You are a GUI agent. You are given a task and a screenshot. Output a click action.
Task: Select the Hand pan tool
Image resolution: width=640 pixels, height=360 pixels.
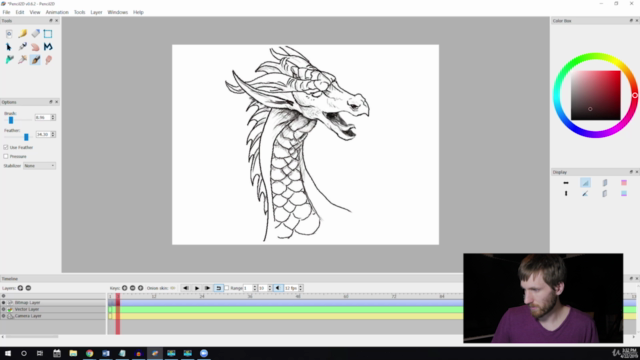click(36, 47)
